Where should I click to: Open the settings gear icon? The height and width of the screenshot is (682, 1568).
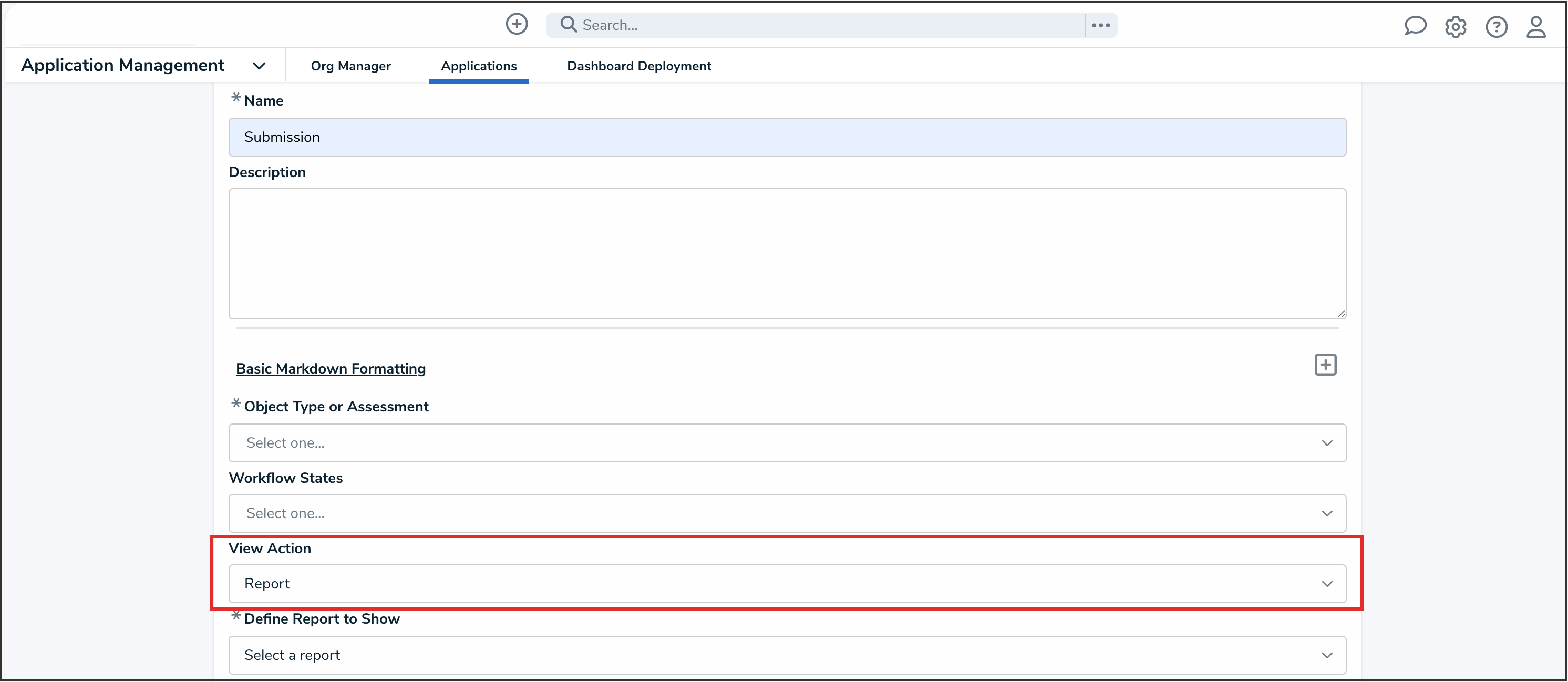(x=1456, y=26)
